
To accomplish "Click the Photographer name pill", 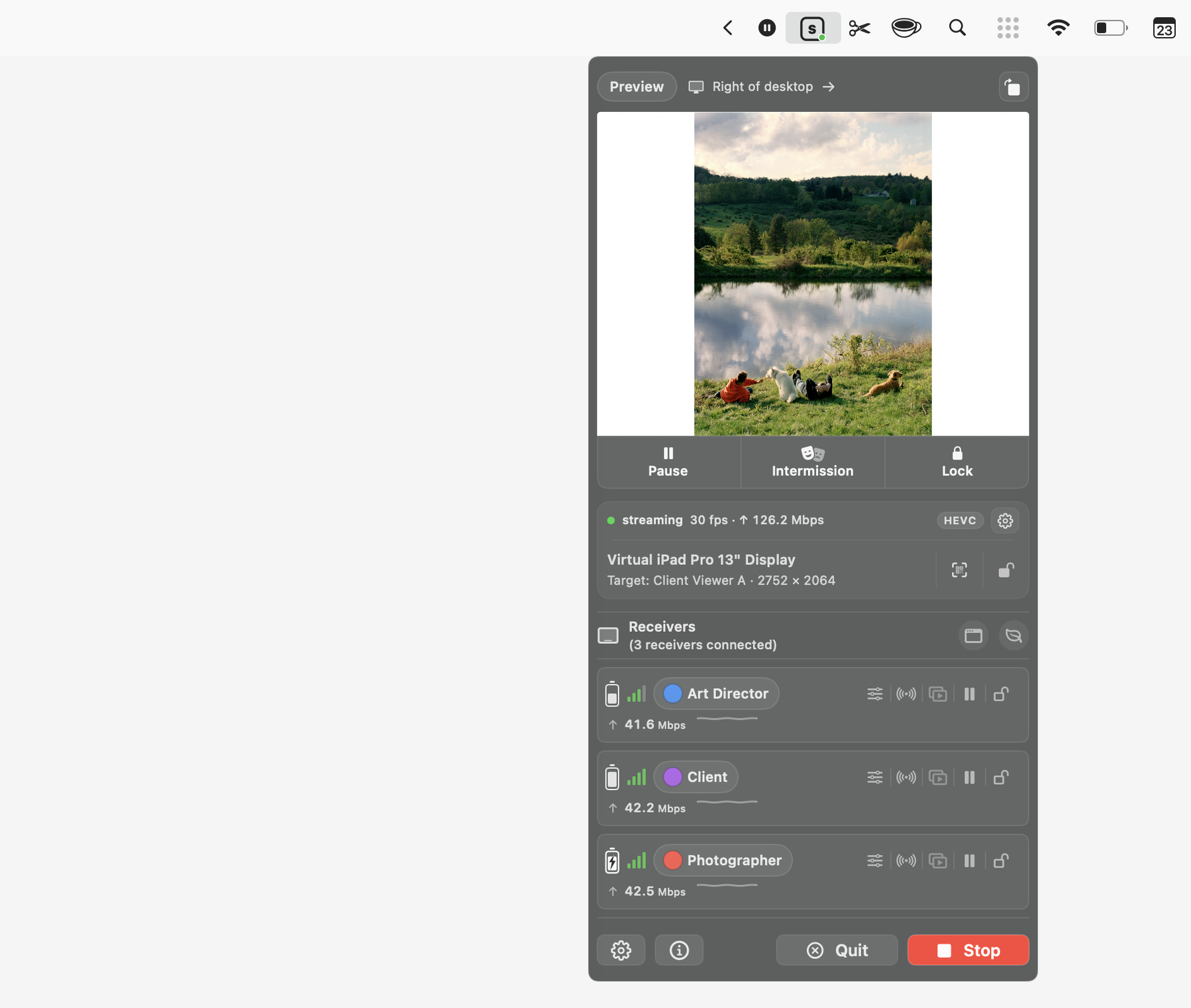I will pos(723,861).
